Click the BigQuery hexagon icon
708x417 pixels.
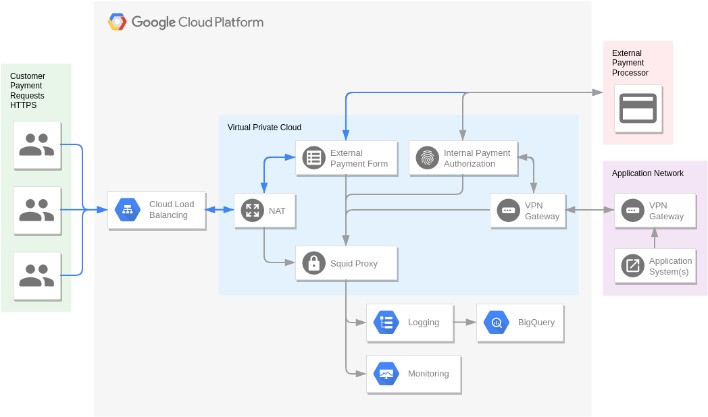pos(497,322)
